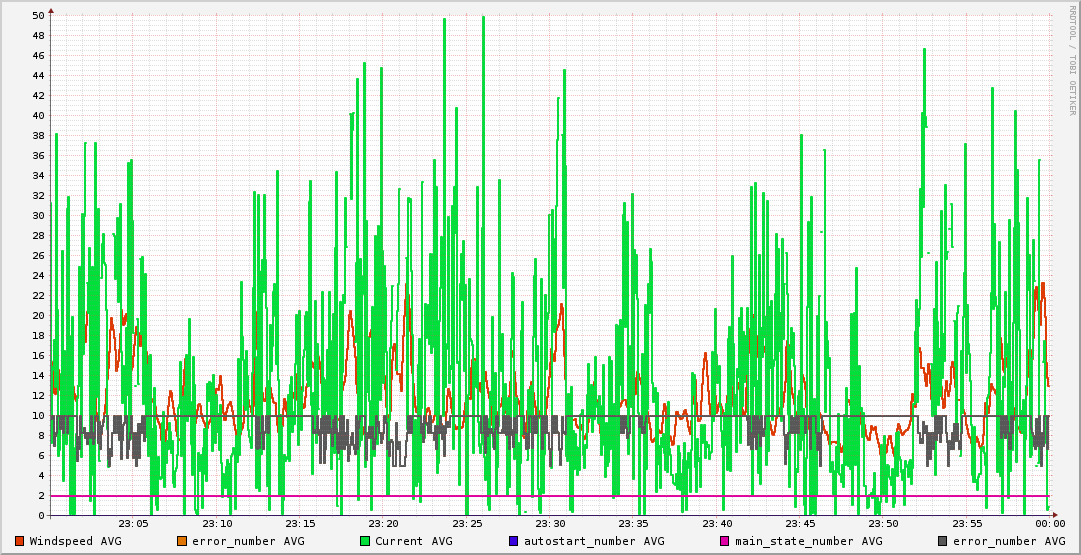This screenshot has width=1081, height=555.
Task: Click the gray error_number legend swatch
Action: click(x=943, y=541)
